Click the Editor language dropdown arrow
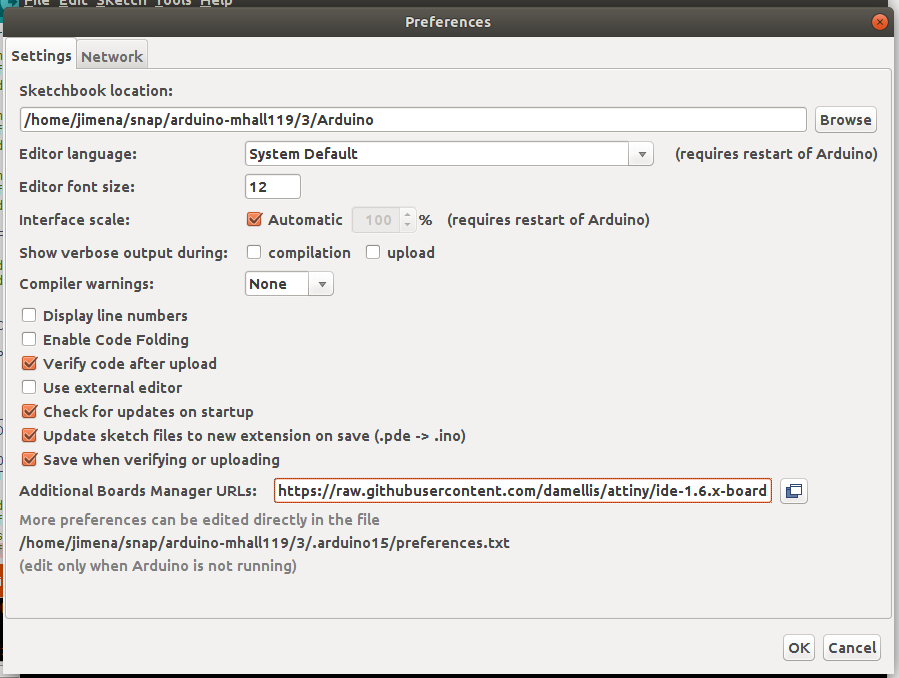 click(x=642, y=154)
